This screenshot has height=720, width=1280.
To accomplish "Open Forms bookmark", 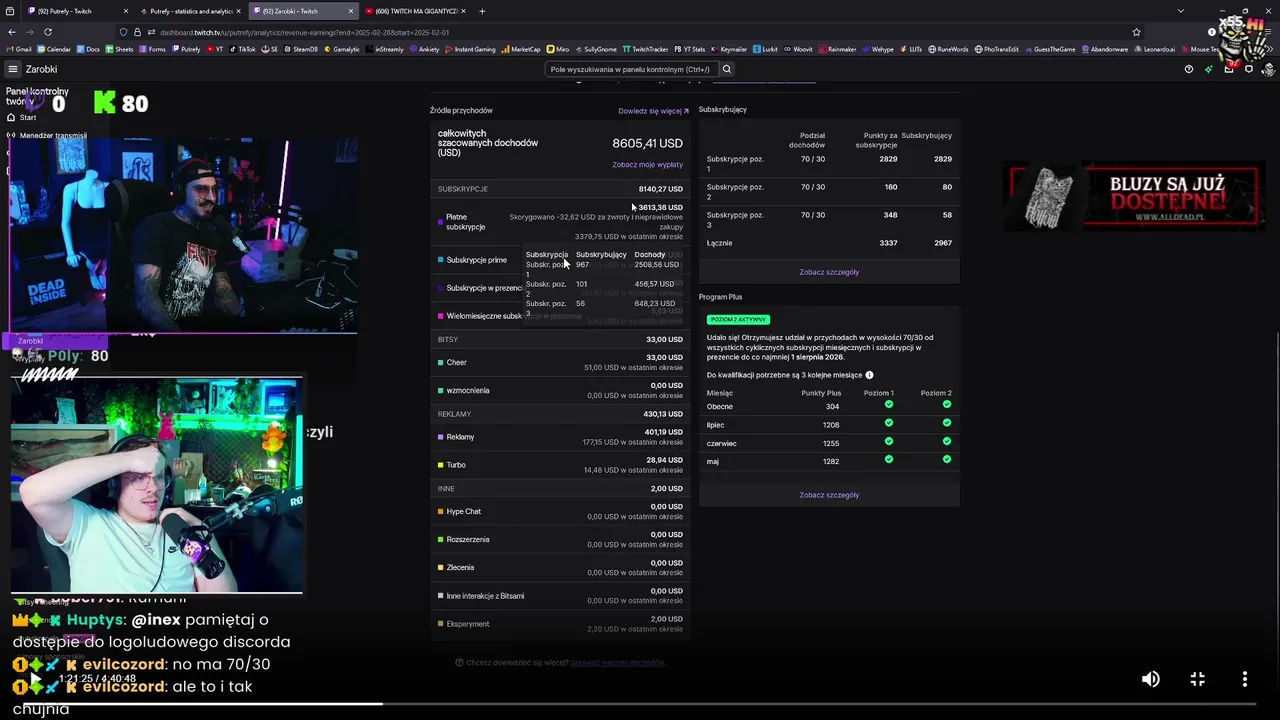I will (152, 49).
